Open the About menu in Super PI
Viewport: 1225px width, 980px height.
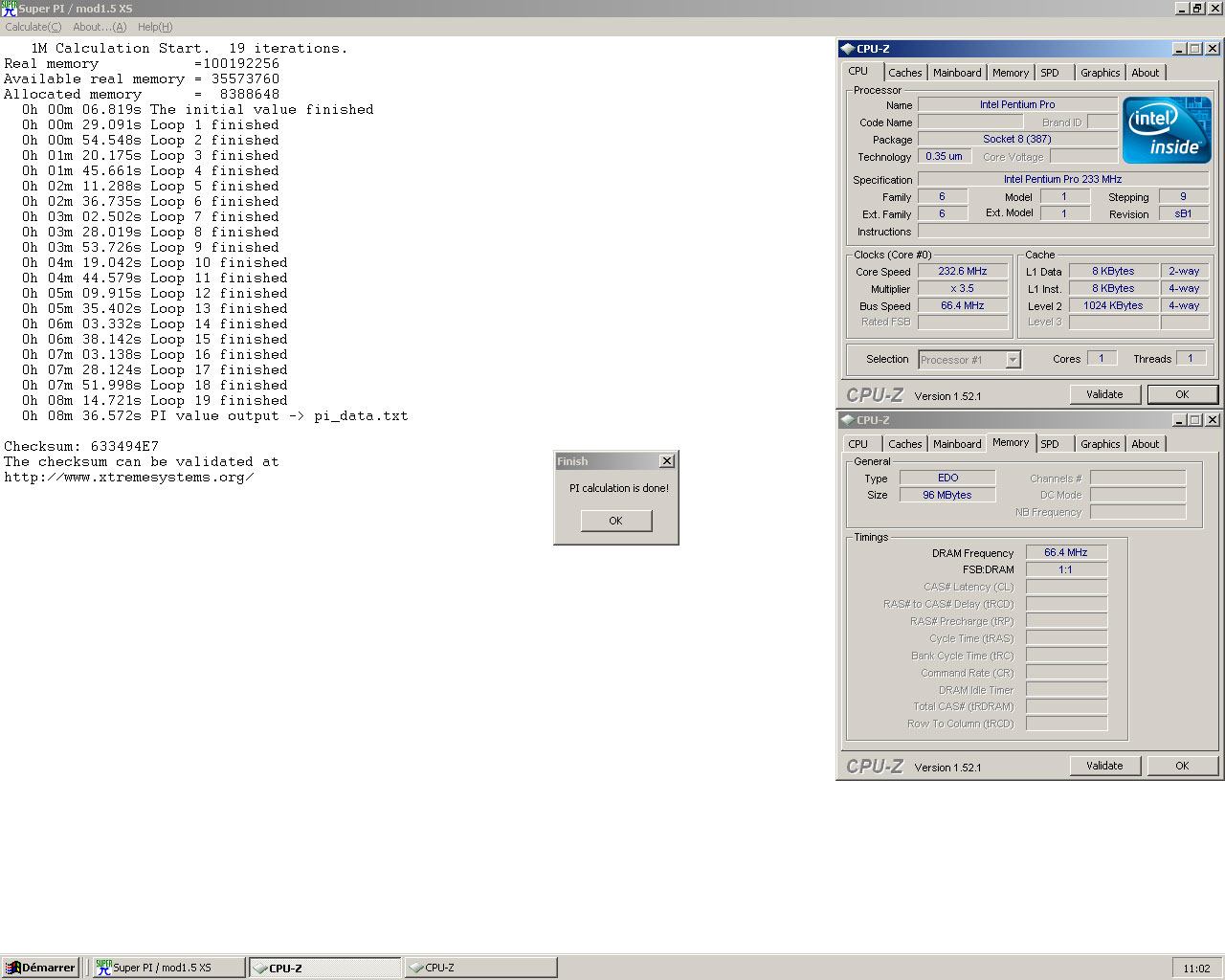(x=100, y=27)
